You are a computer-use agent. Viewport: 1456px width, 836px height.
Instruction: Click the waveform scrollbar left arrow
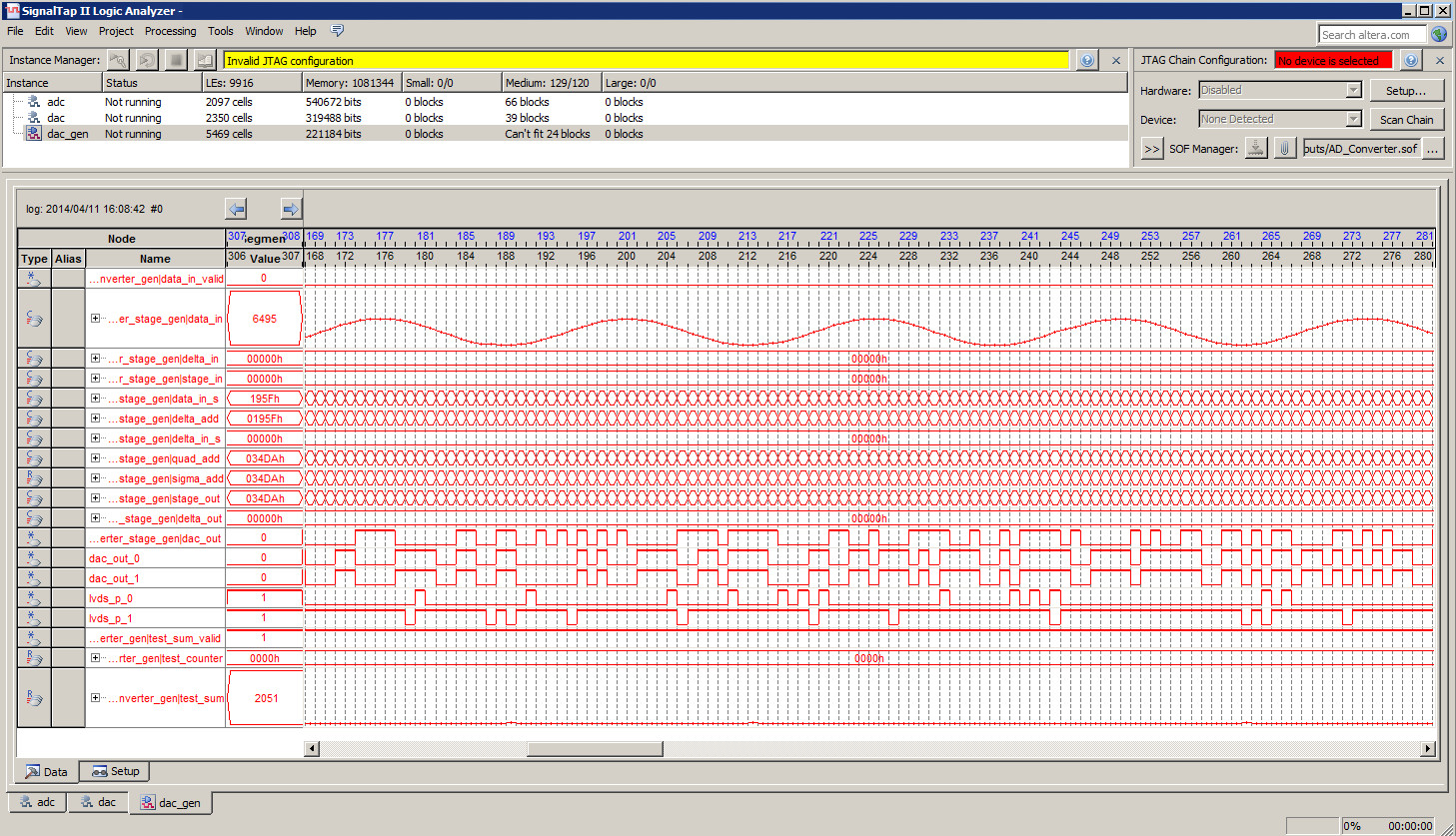click(x=312, y=749)
